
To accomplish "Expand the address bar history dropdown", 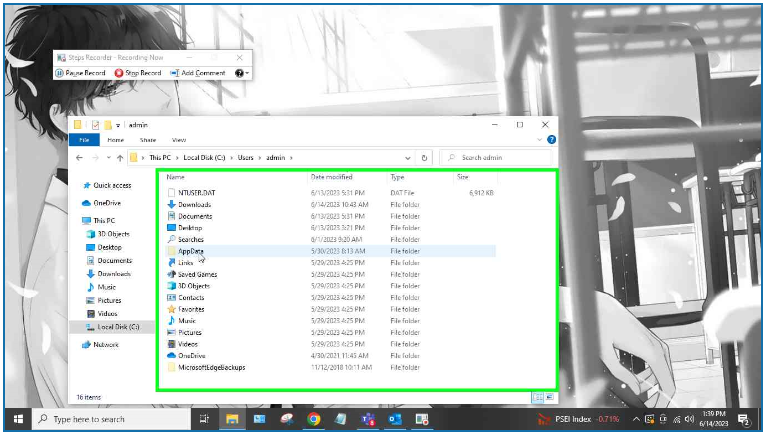I will 408,158.
